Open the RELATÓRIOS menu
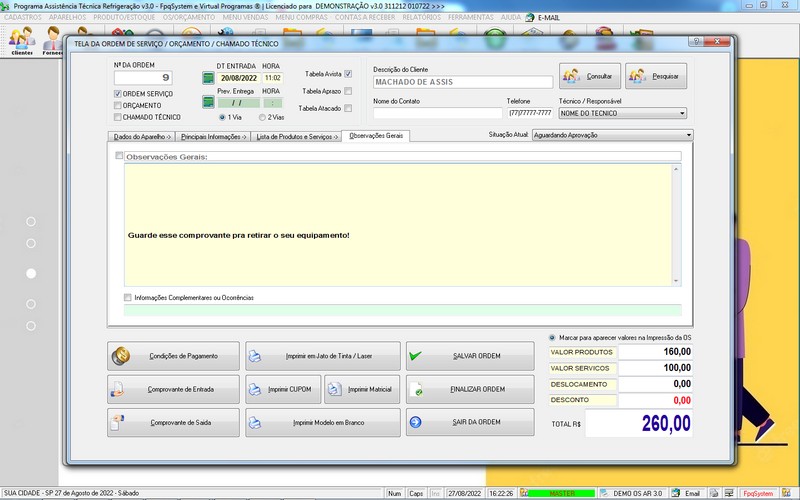This screenshot has width=800, height=500. pyautogui.click(x=421, y=17)
